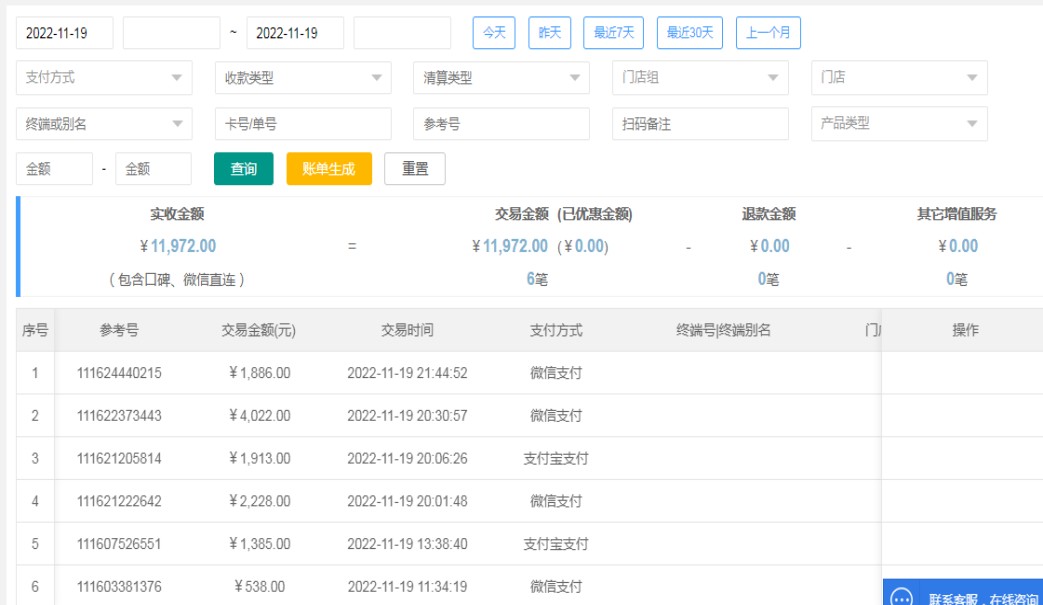
Task: Select the 最近7天 date range
Action: coord(613,33)
